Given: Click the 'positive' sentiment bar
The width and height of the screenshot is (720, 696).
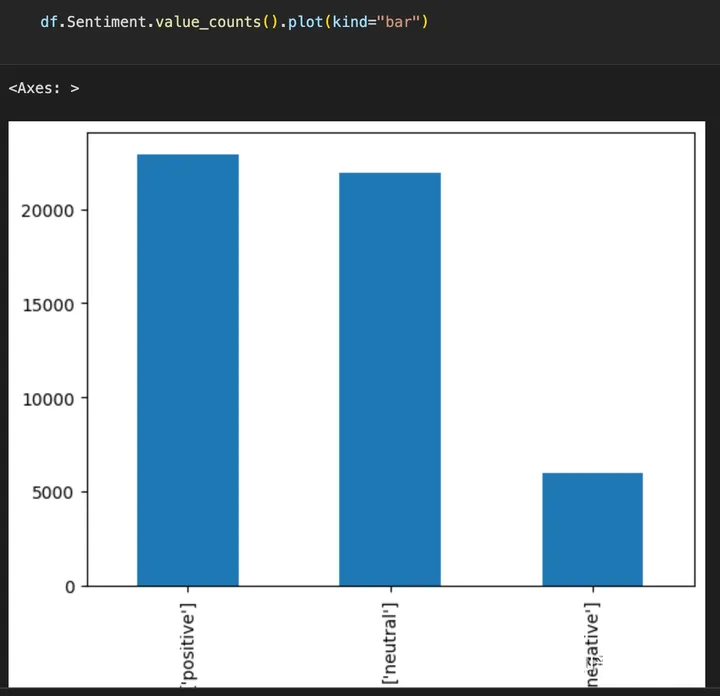Looking at the screenshot, I should tap(188, 370).
